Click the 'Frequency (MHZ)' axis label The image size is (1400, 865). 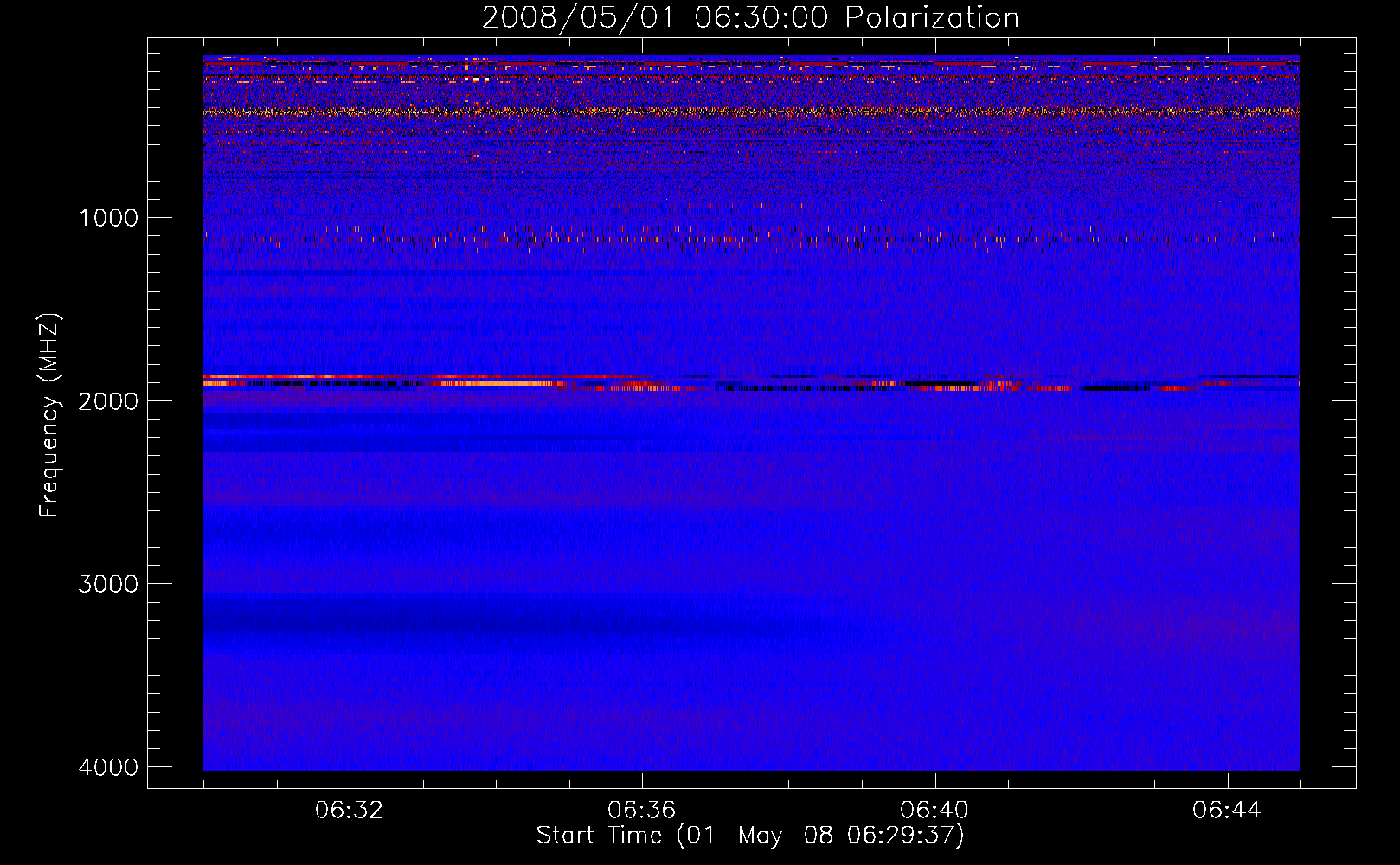point(49,415)
